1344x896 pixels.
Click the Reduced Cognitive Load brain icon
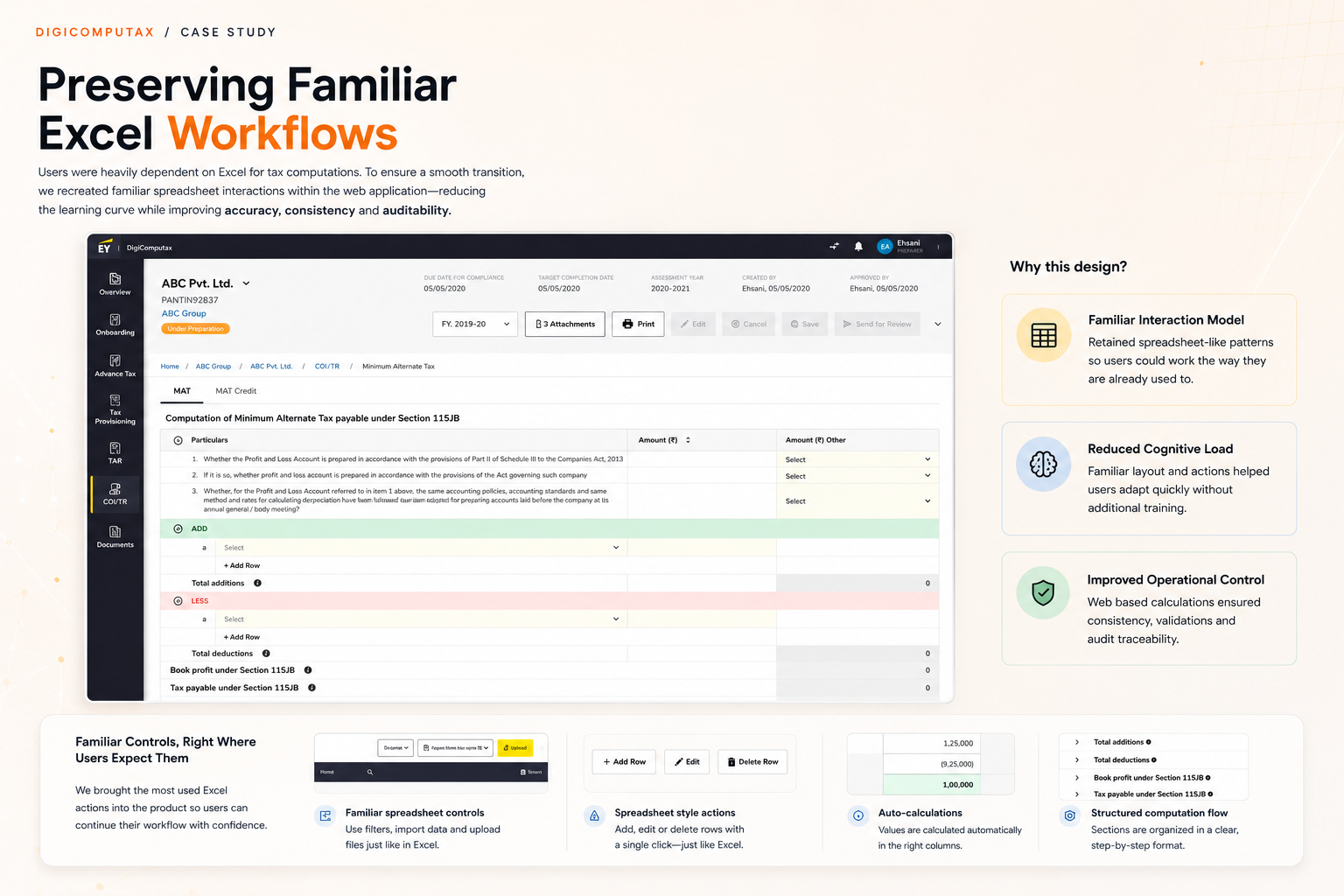pyautogui.click(x=1043, y=464)
